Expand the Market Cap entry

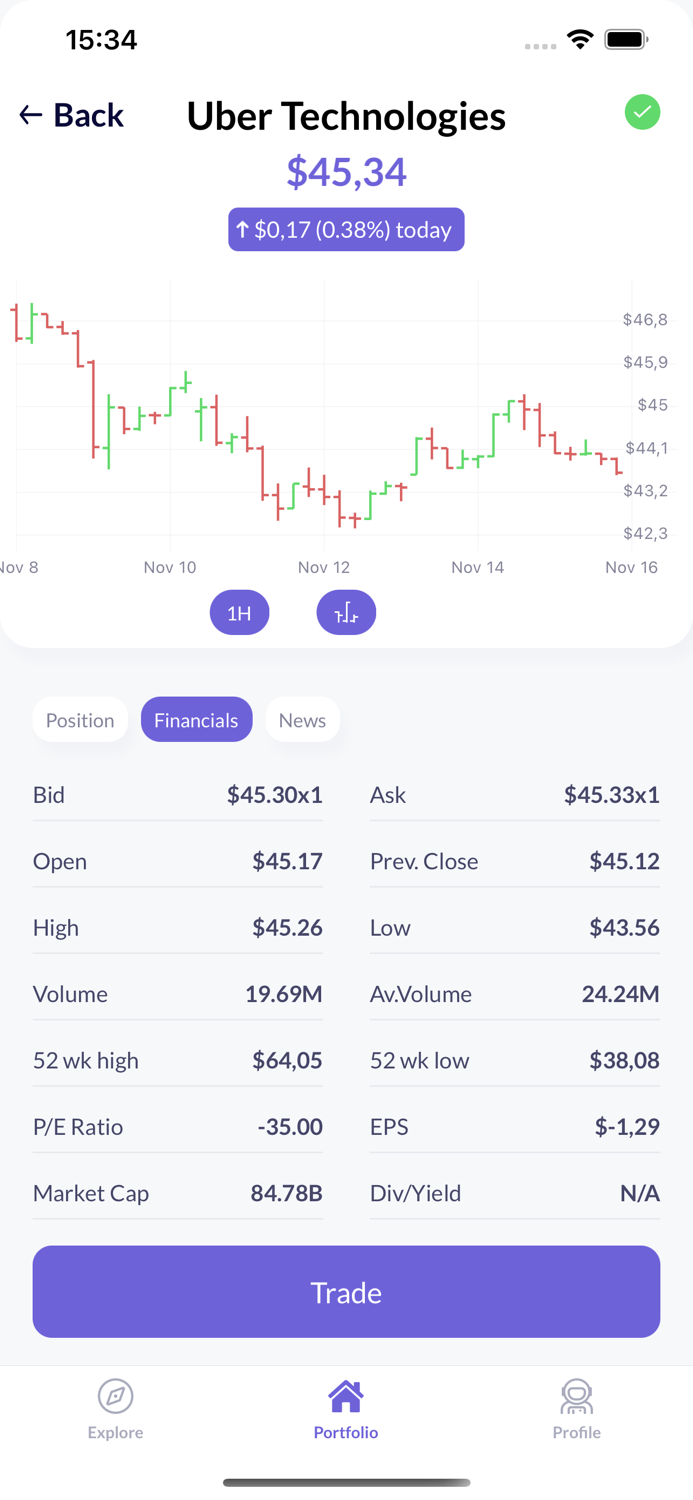coord(178,1193)
